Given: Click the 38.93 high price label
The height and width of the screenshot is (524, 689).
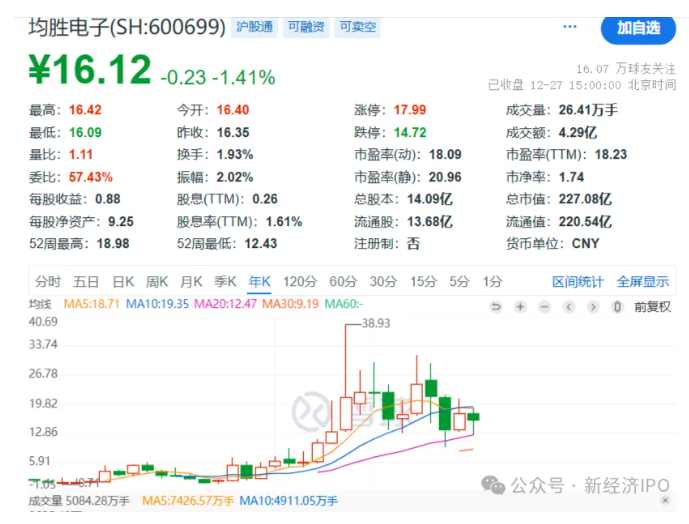Looking at the screenshot, I should point(376,324).
